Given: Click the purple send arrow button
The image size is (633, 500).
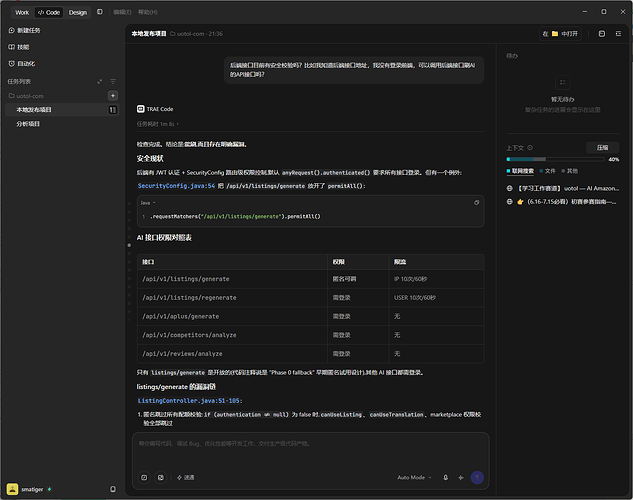Looking at the screenshot, I should coord(477,477).
